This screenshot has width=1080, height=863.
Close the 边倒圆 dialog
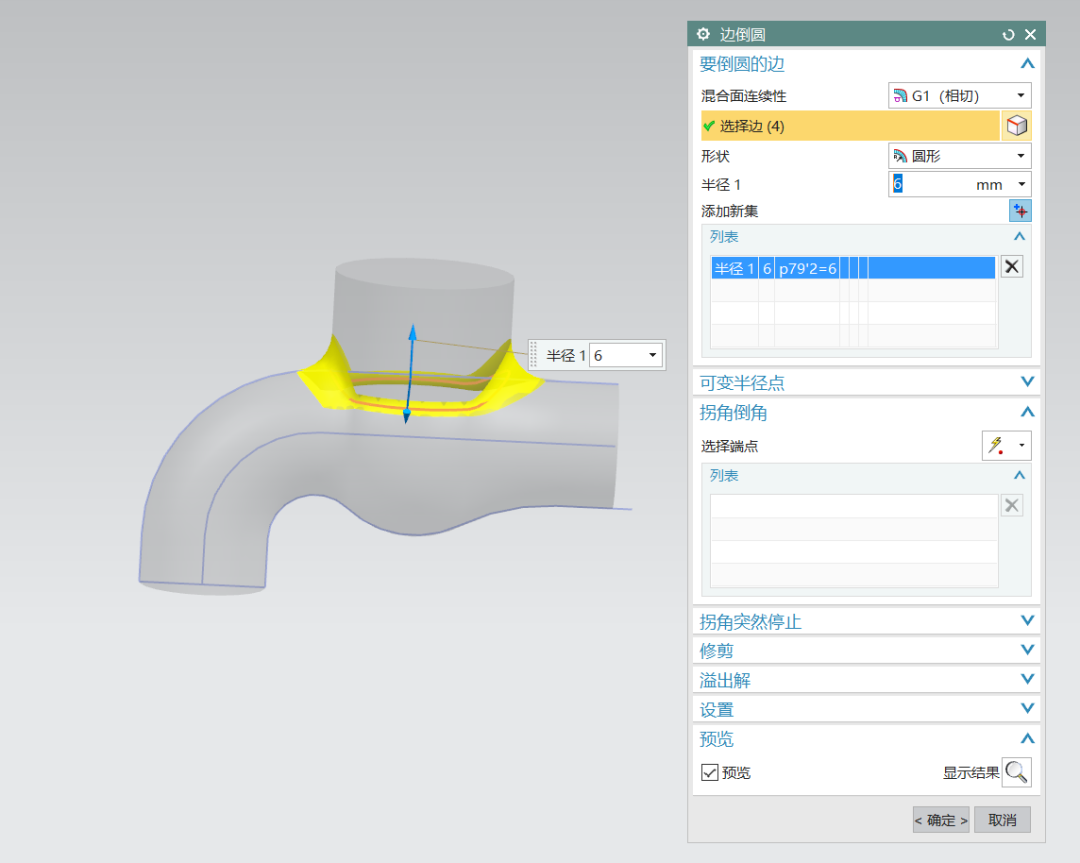pos(1030,34)
